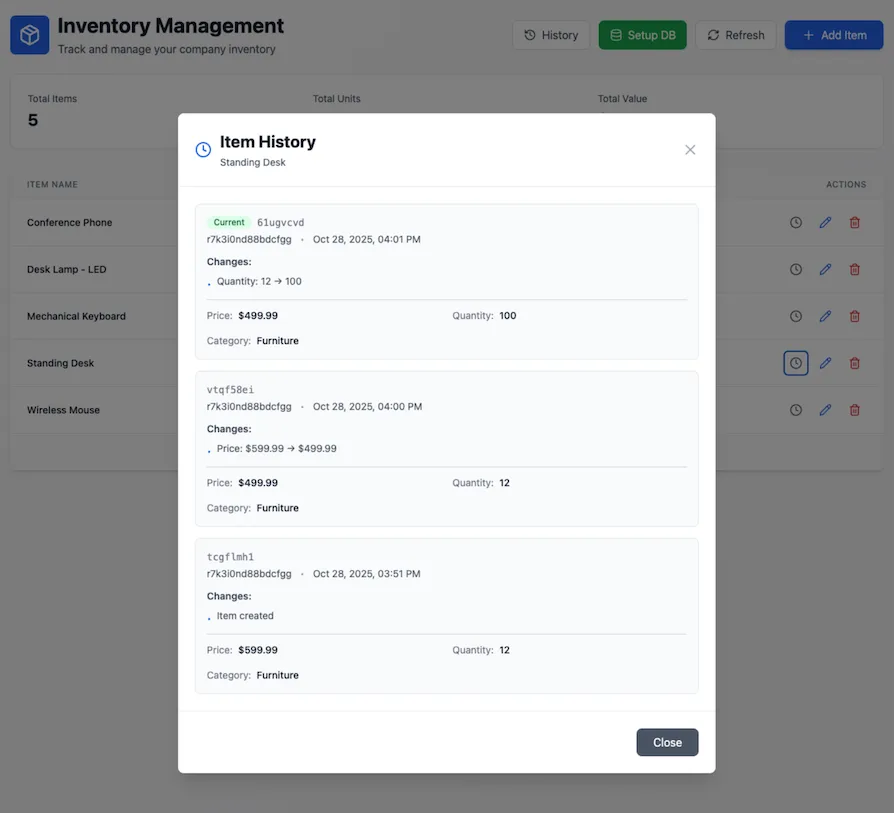Open history for Wireless Mouse row
The width and height of the screenshot is (894, 813).
[796, 410]
